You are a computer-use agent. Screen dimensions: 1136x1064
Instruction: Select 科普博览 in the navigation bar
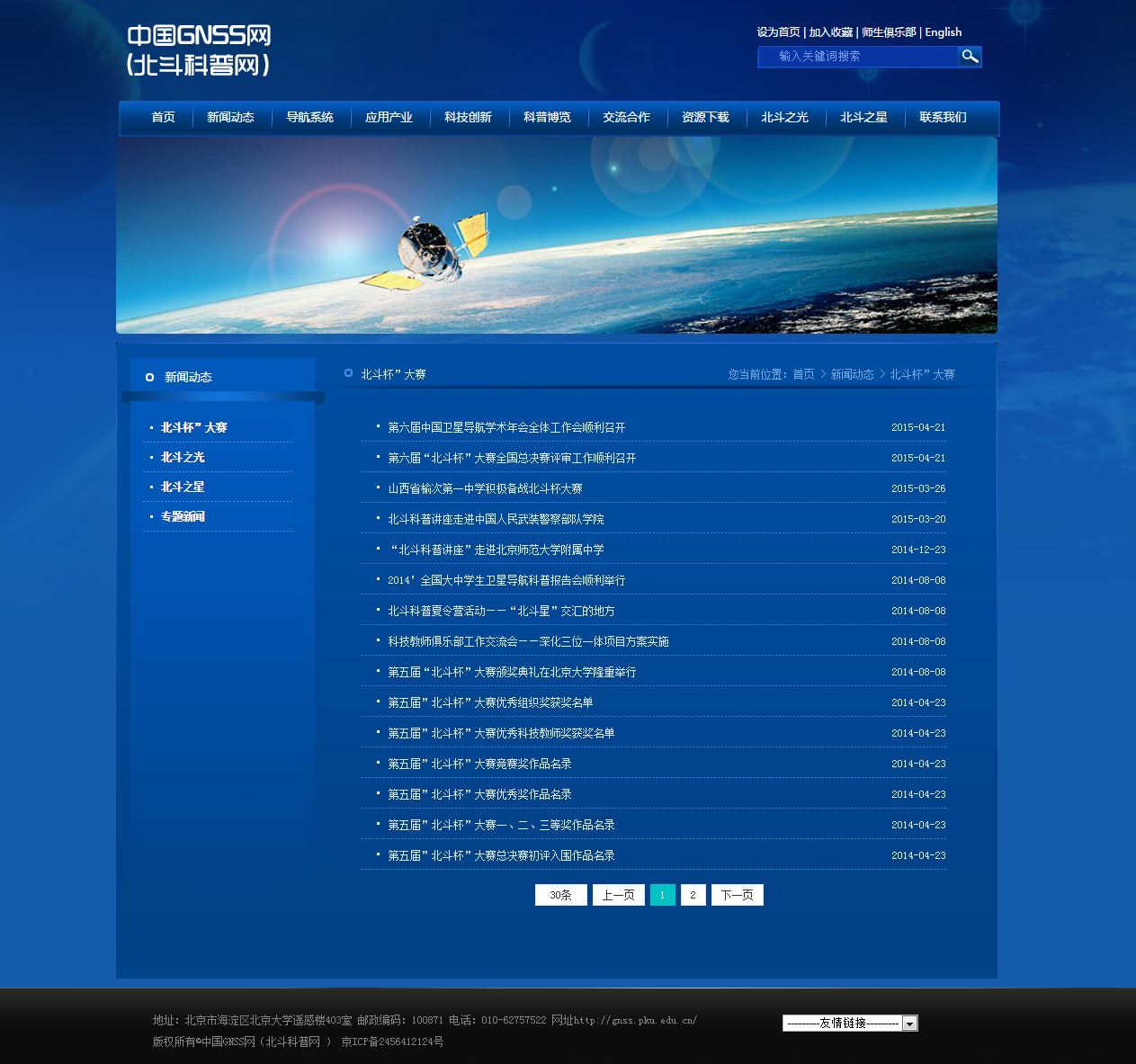(x=547, y=118)
